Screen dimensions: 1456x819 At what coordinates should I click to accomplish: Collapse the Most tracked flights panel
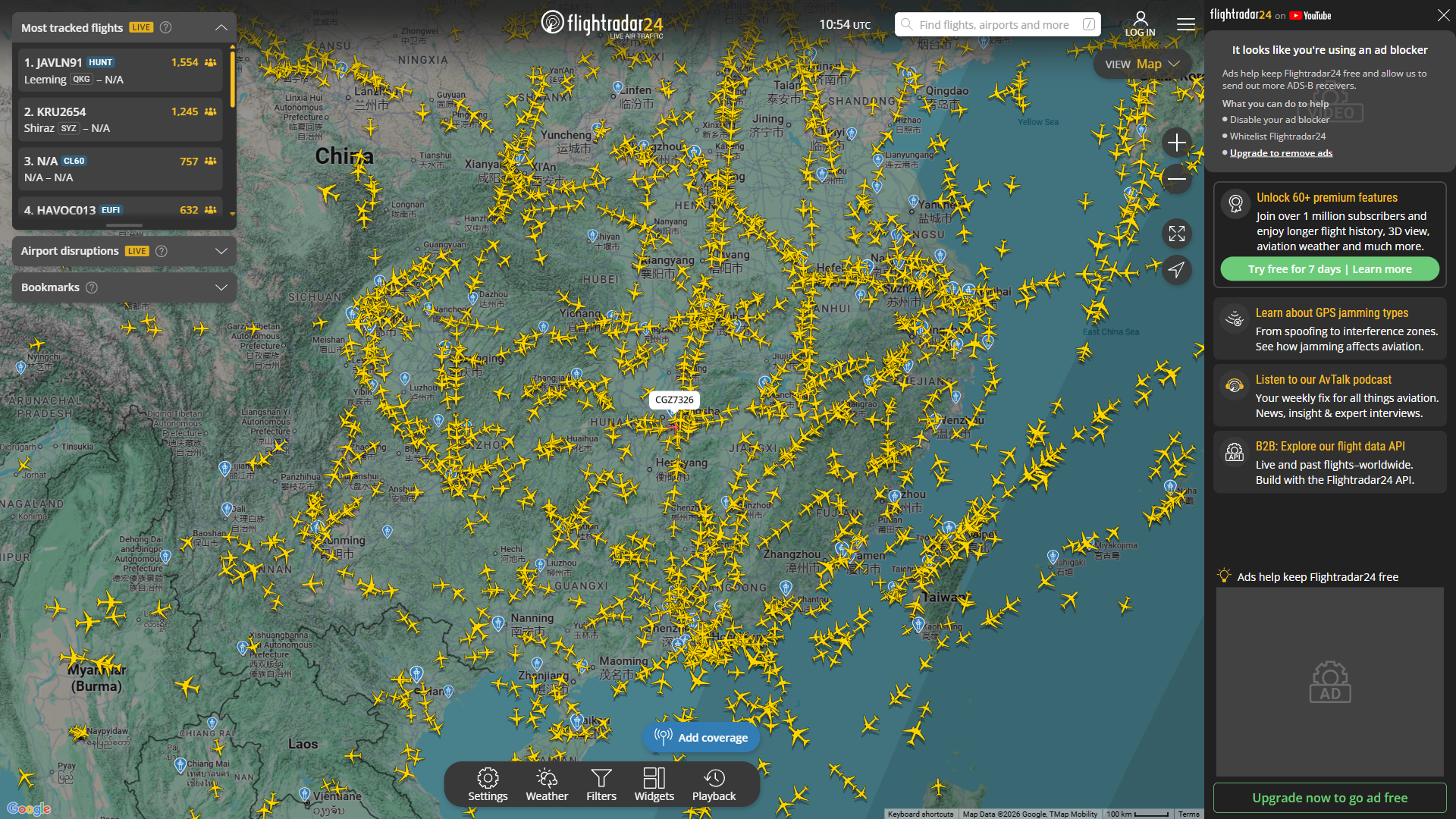point(221,27)
